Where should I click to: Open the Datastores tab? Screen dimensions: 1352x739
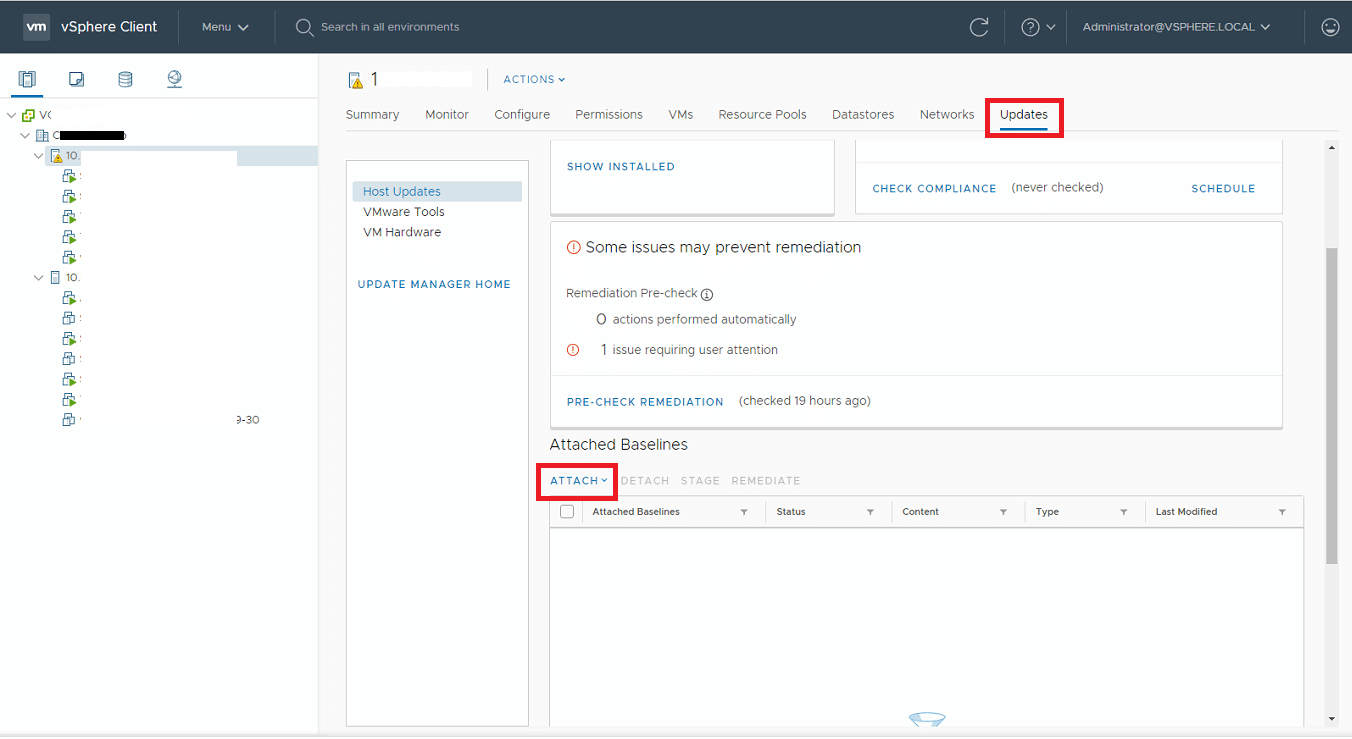pos(863,114)
